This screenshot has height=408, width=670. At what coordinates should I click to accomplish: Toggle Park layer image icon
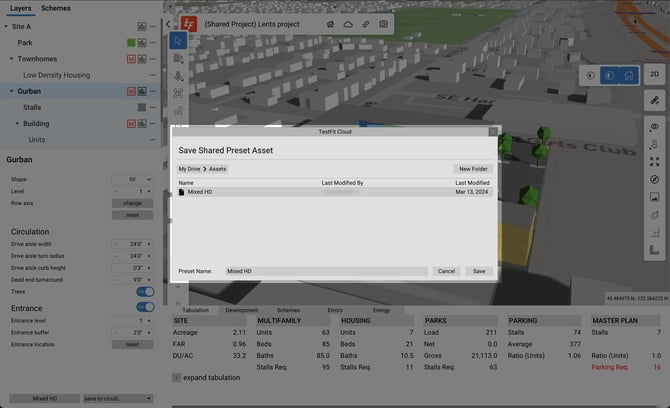(x=142, y=43)
